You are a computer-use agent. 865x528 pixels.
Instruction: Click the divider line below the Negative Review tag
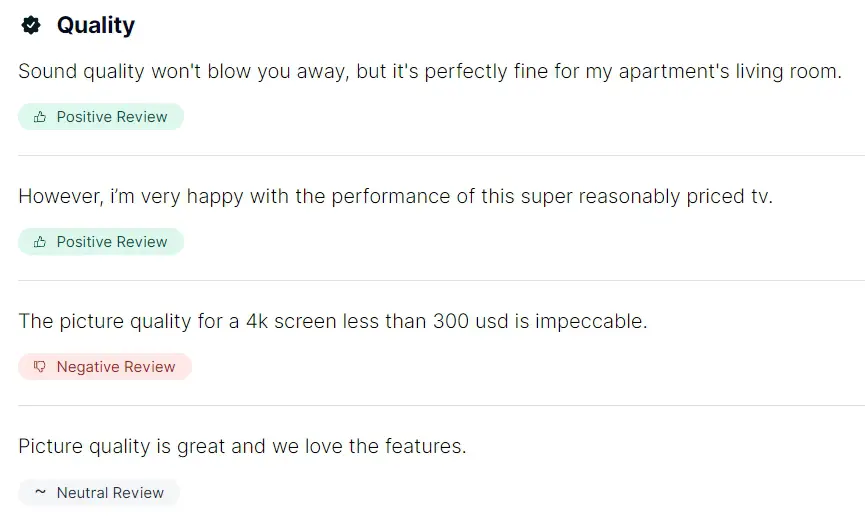pyautogui.click(x=441, y=406)
